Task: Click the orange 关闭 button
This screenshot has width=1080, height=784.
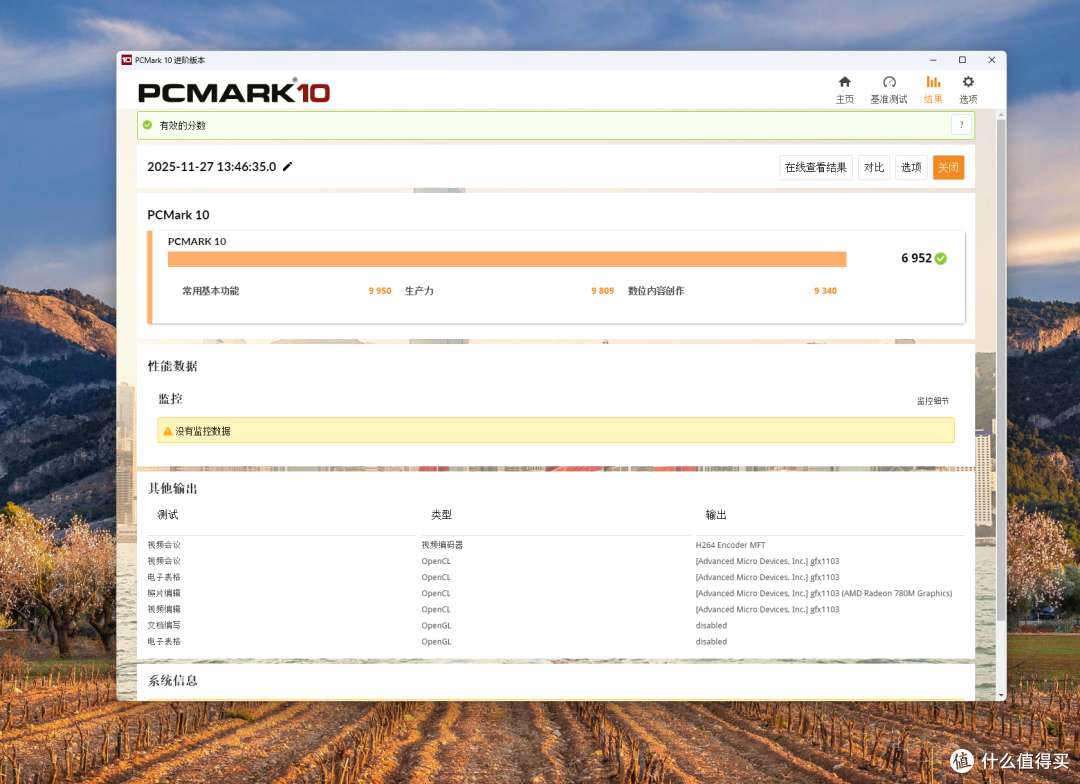Action: pos(948,167)
